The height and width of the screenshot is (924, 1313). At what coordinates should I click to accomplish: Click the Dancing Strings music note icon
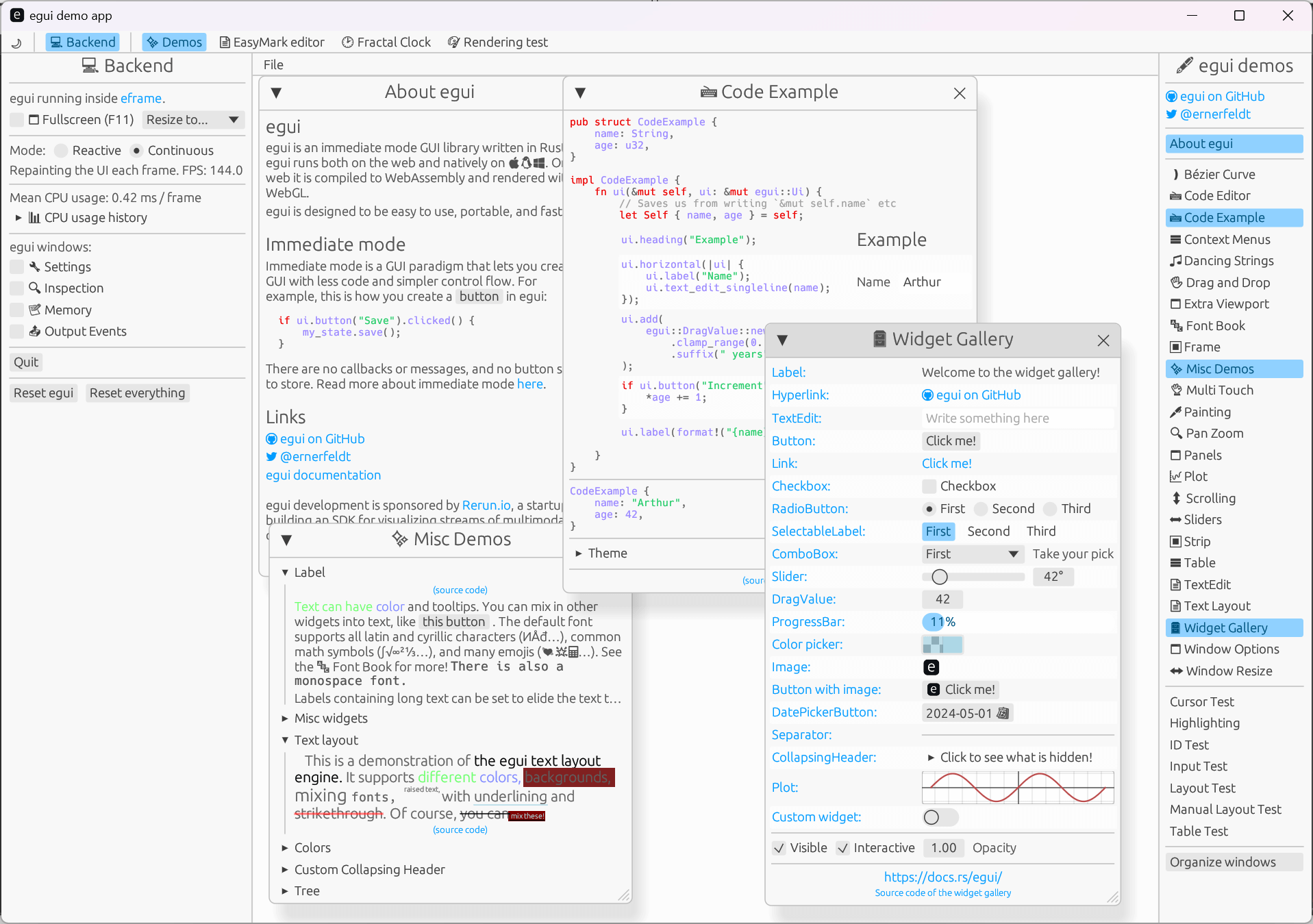point(1175,261)
